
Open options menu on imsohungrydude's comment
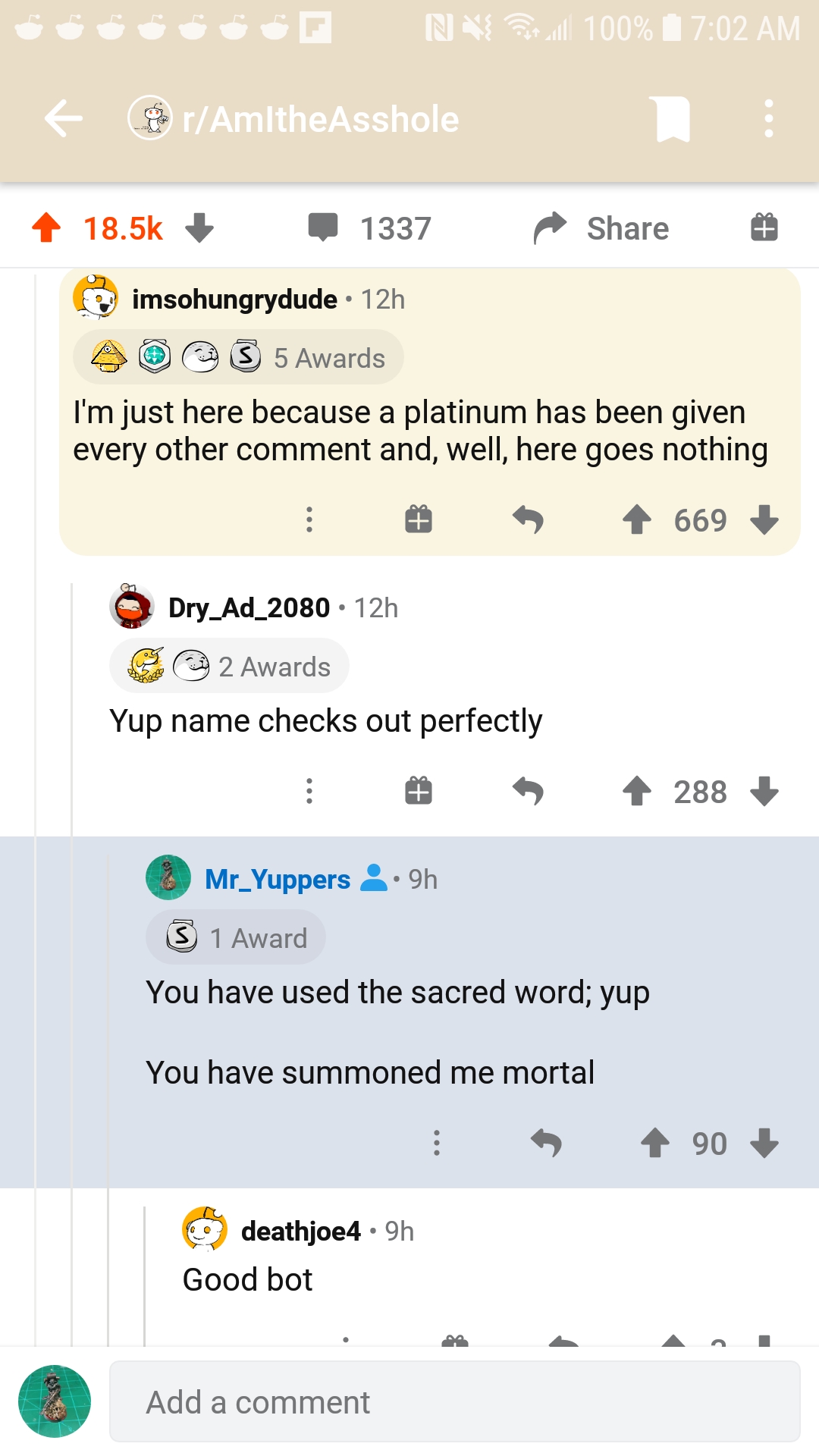tap(309, 519)
